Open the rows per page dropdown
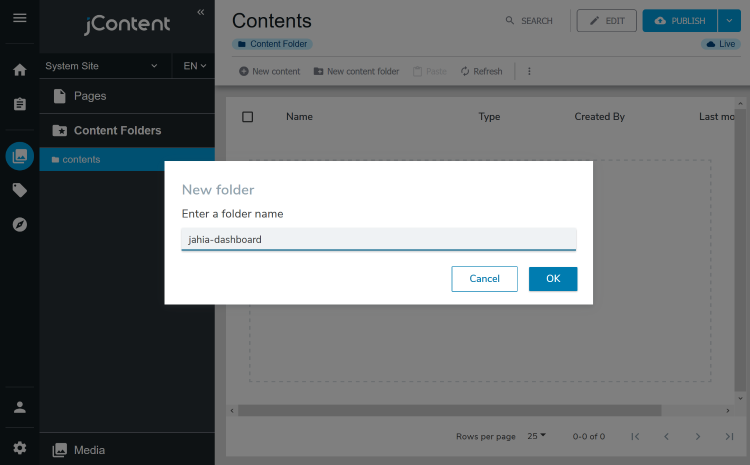Image resolution: width=750 pixels, height=465 pixels. pyautogui.click(x=536, y=436)
